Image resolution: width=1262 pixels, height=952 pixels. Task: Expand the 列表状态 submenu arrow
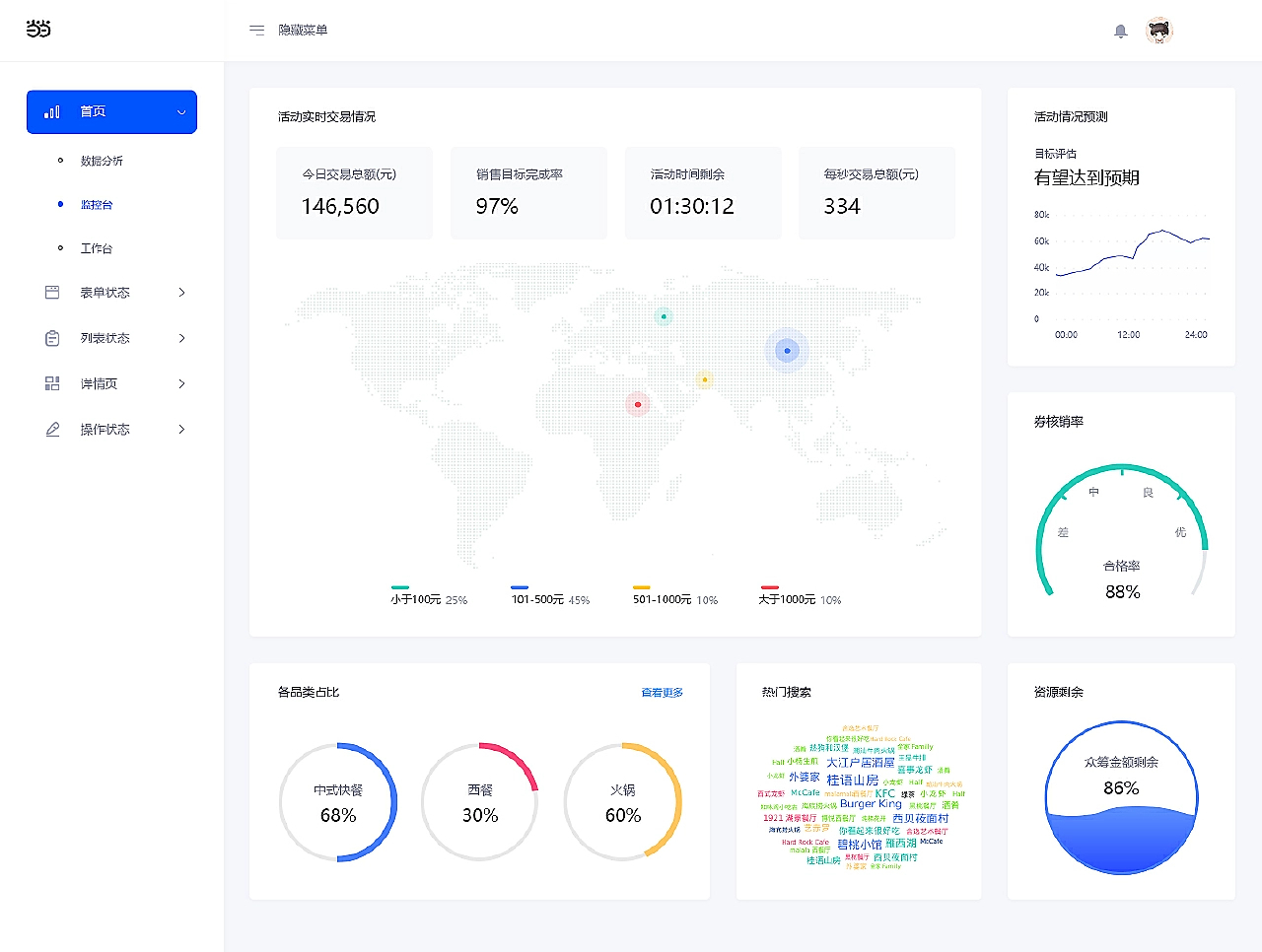tap(181, 338)
